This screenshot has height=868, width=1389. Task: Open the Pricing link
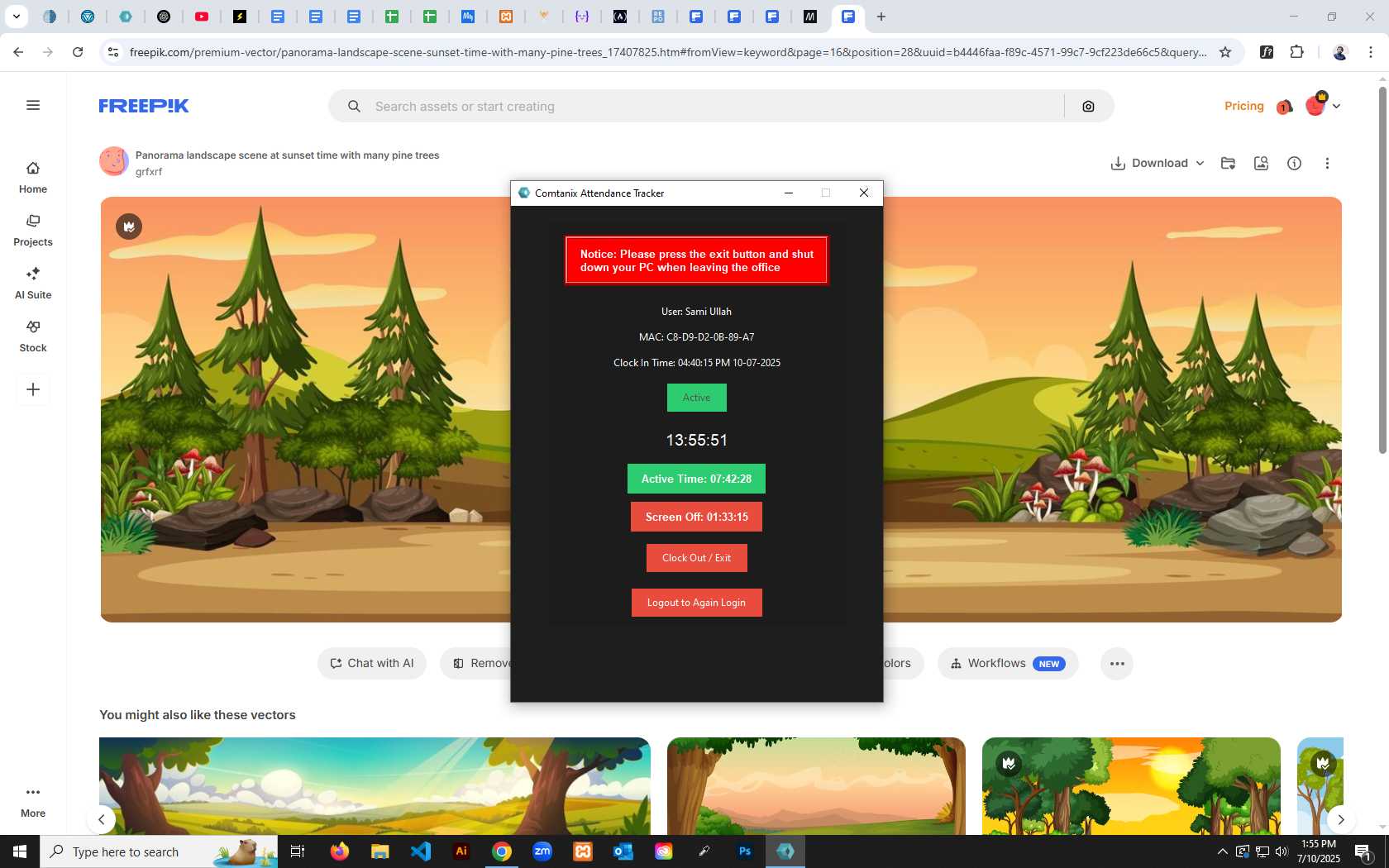click(x=1243, y=106)
